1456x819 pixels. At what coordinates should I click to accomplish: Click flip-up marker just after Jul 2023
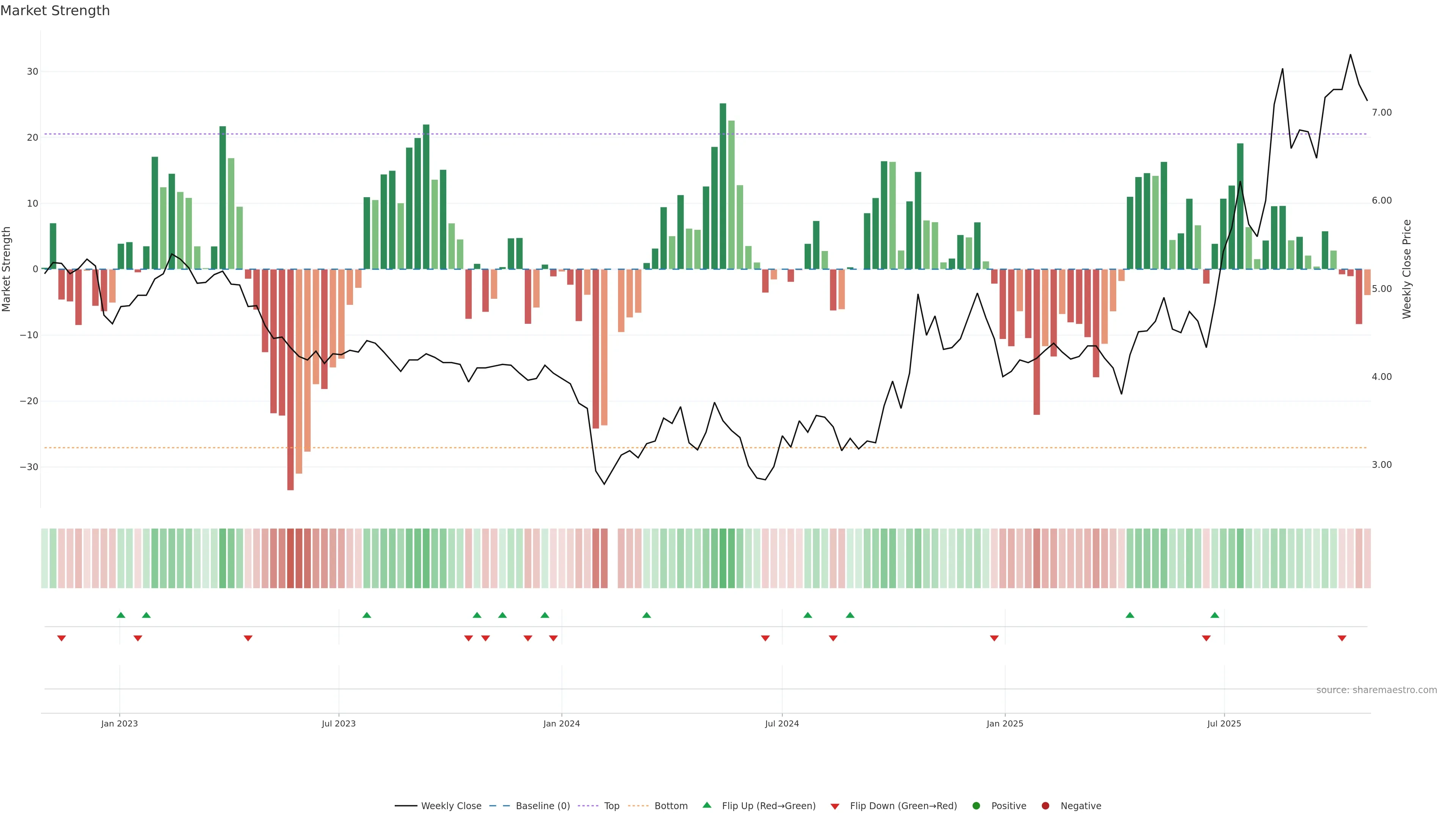tap(366, 615)
